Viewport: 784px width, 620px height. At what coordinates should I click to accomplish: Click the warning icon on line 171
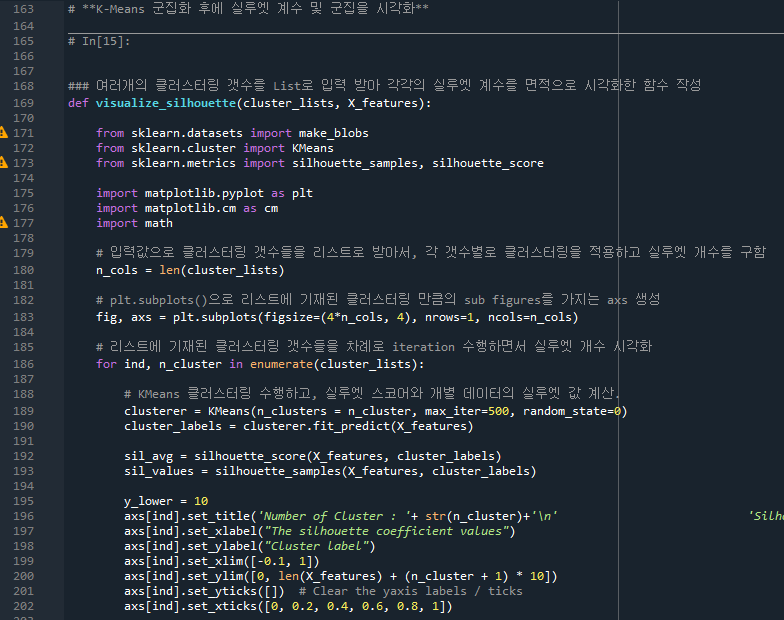tap(4, 133)
